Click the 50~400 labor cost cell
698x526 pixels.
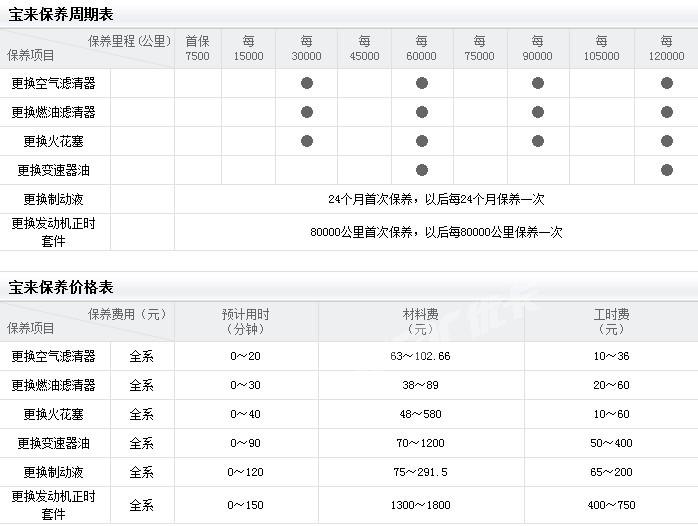click(611, 443)
